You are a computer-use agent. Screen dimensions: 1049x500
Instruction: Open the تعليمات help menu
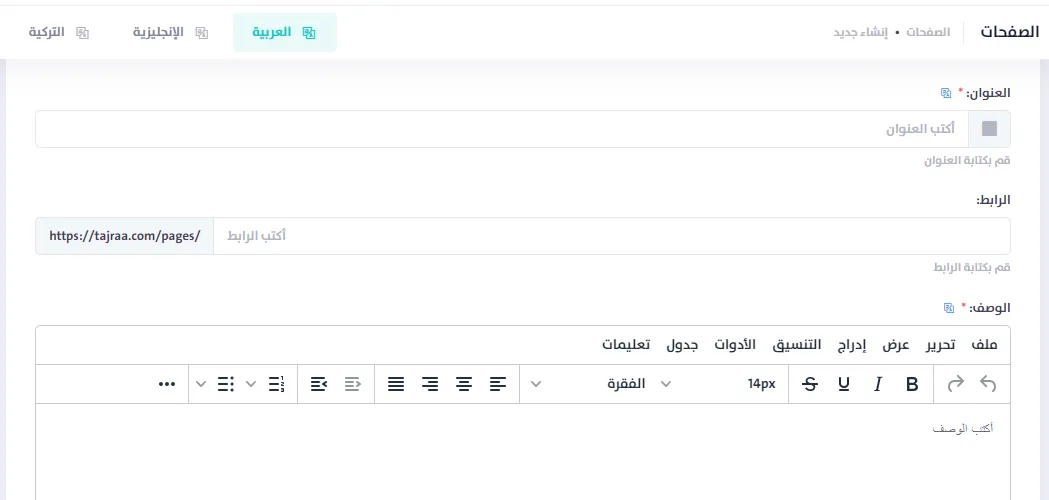tap(626, 345)
